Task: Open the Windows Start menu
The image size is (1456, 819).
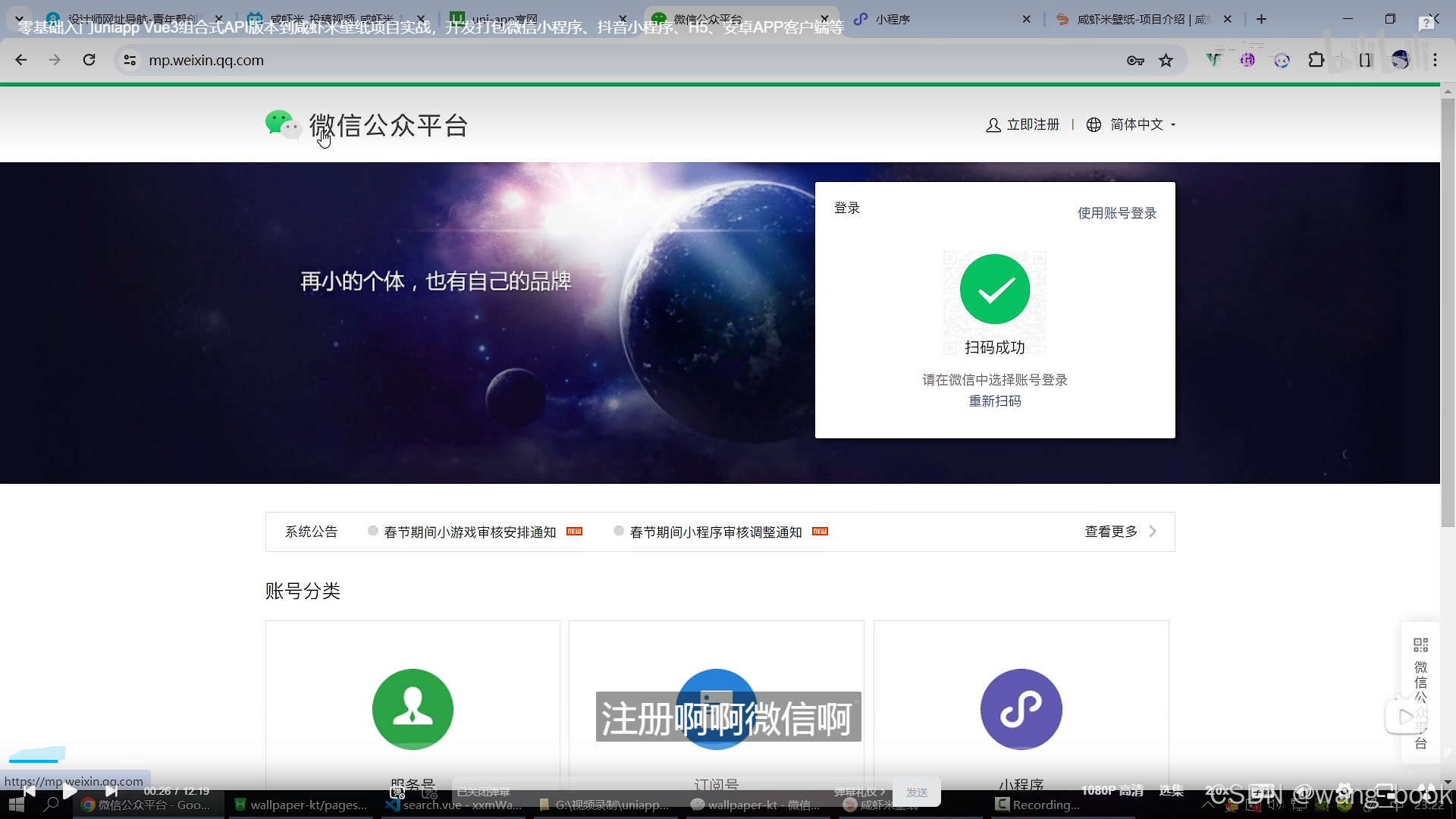Action: [16, 805]
